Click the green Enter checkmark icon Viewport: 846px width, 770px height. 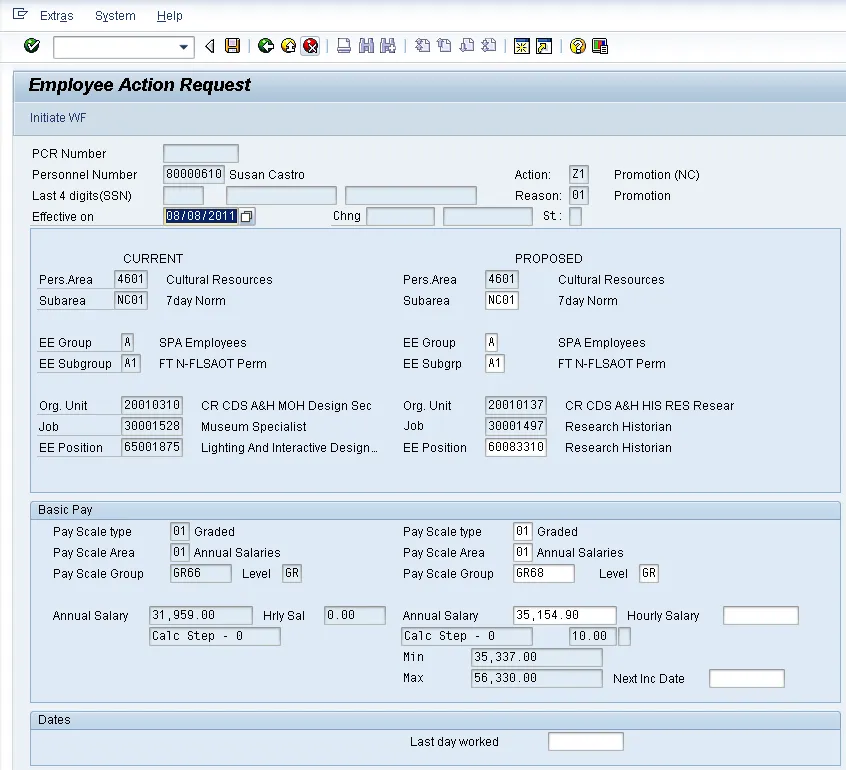32,46
